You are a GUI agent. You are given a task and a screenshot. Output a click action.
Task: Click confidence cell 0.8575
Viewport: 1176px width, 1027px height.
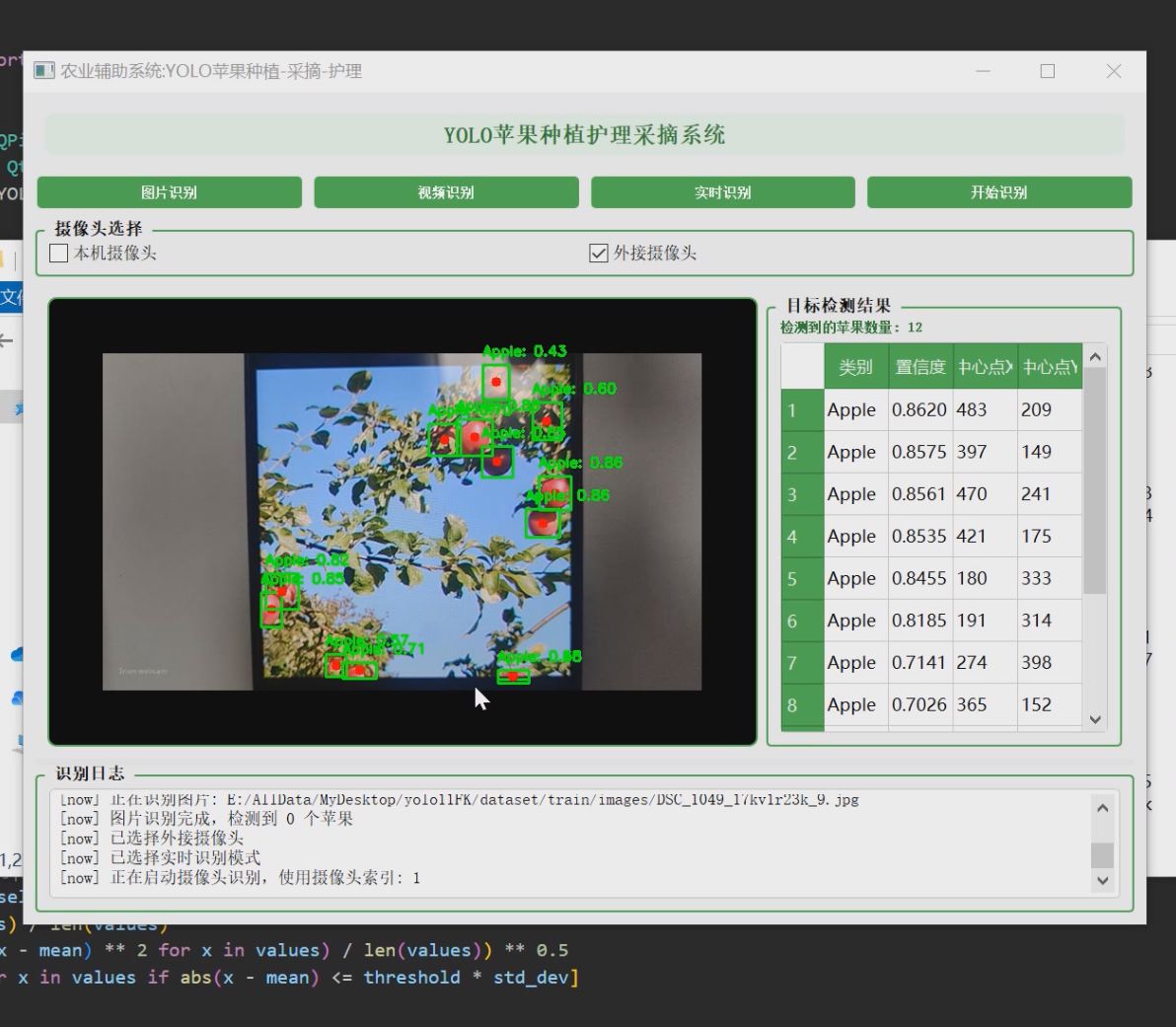[921, 453]
